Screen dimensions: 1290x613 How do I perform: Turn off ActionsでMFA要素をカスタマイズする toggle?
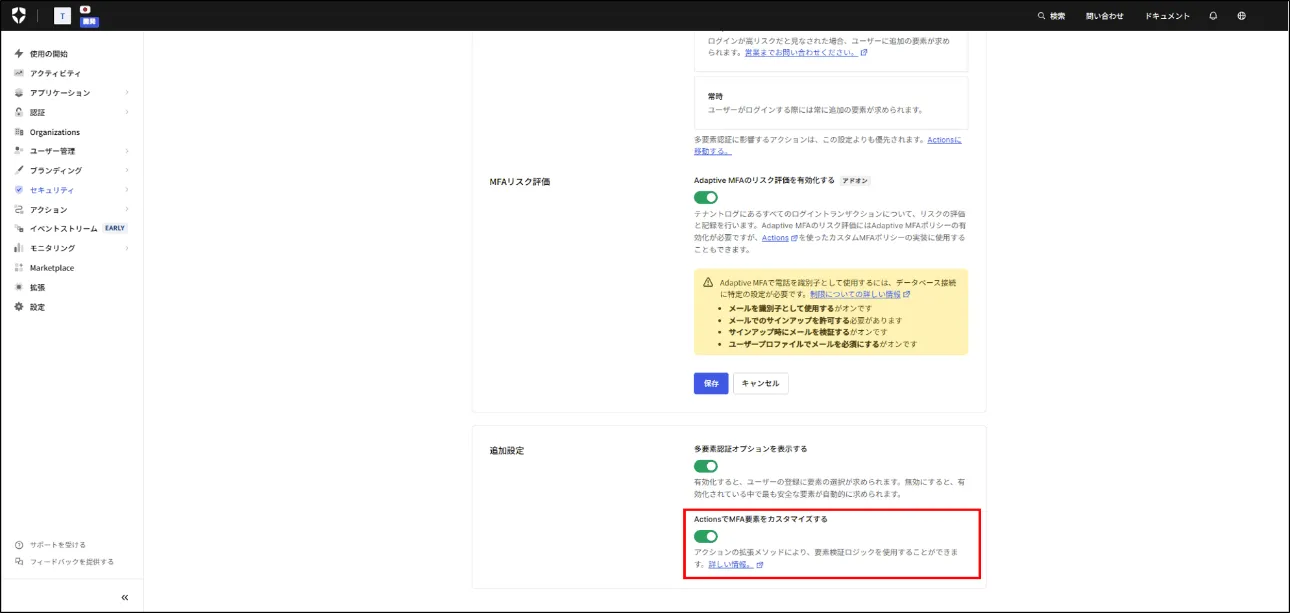tap(706, 536)
